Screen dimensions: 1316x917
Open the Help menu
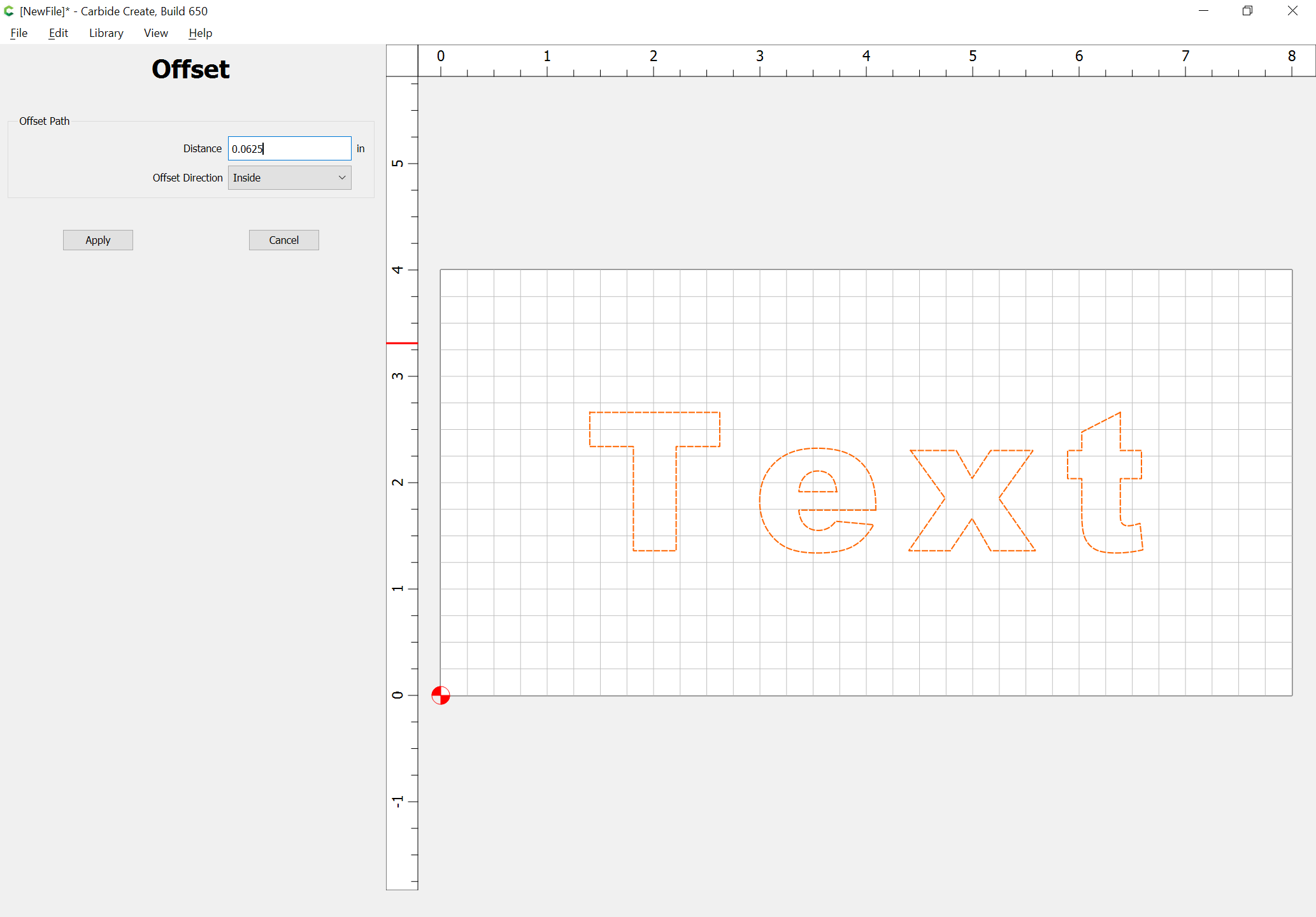tap(200, 33)
